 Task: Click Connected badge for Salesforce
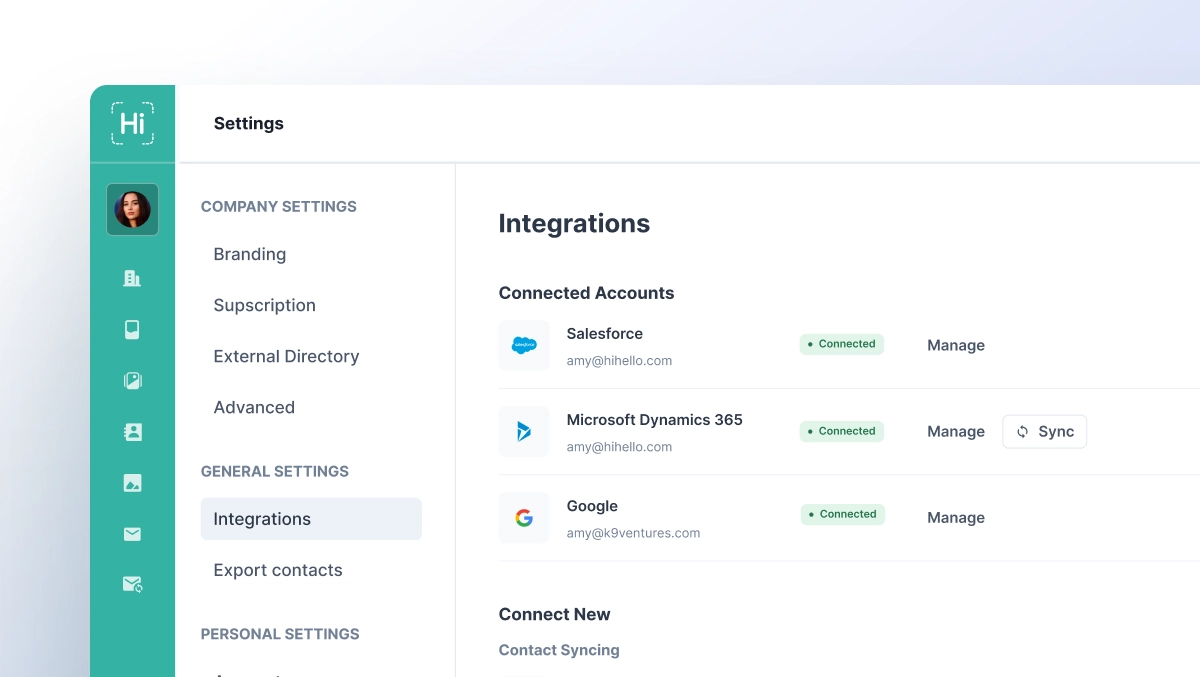(842, 344)
